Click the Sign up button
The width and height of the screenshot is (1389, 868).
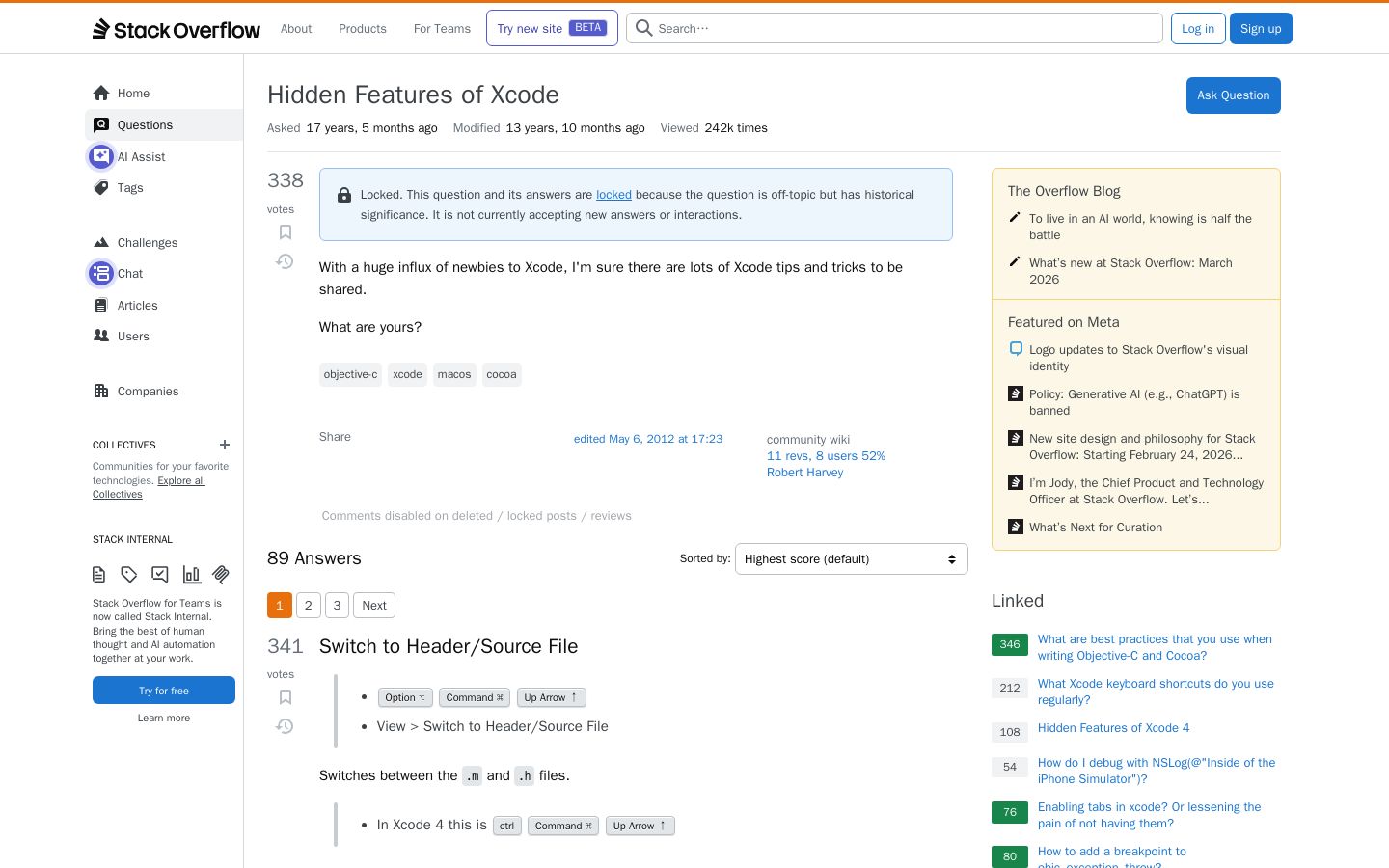click(1261, 29)
